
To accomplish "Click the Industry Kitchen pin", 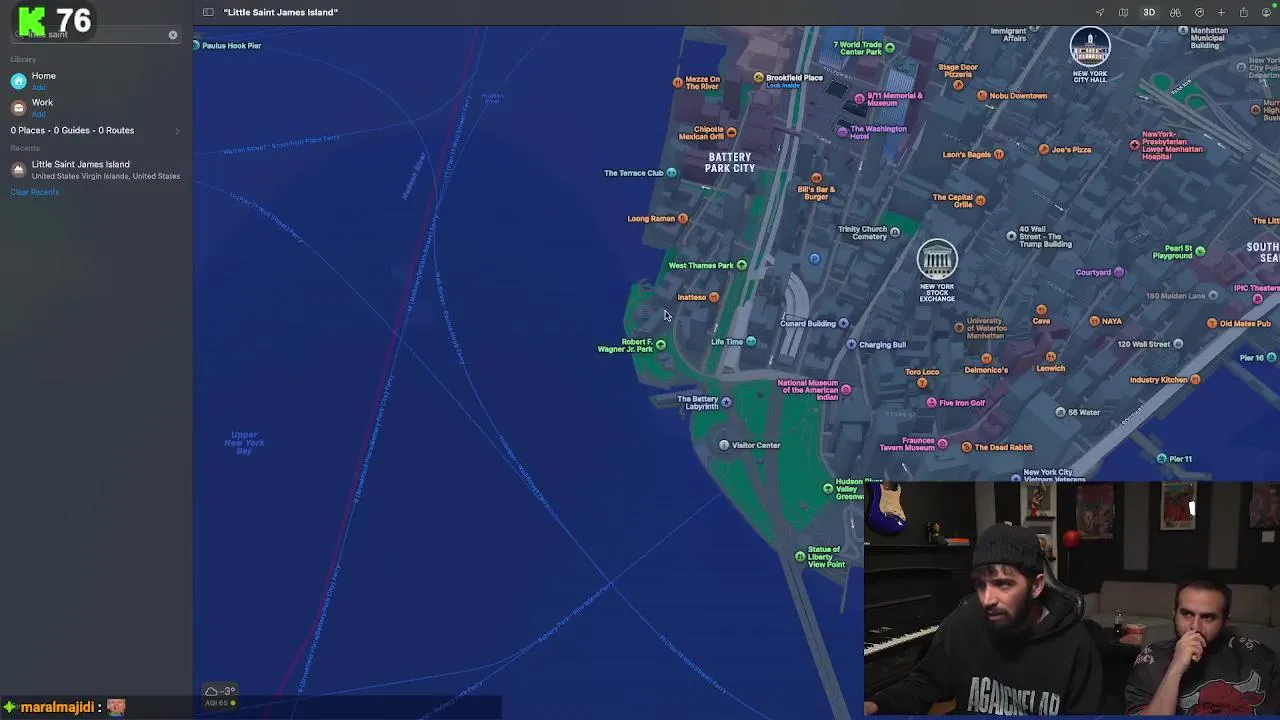I will 1195,380.
